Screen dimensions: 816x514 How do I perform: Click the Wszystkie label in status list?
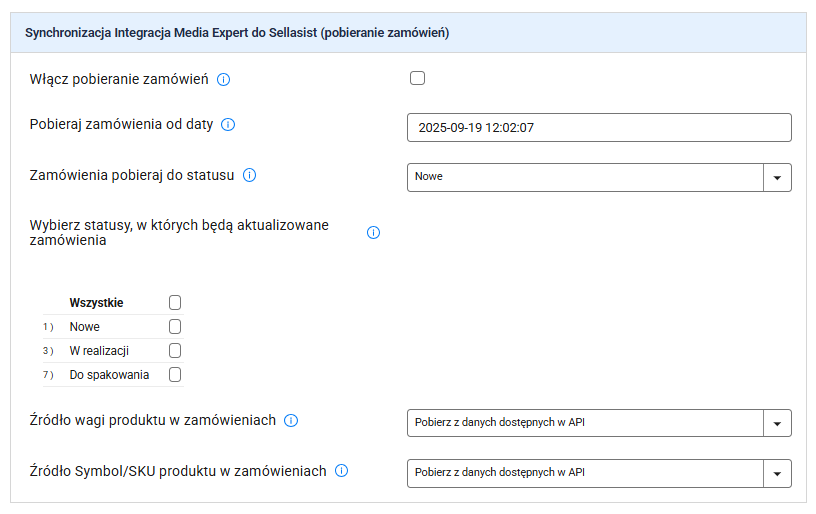(x=96, y=303)
